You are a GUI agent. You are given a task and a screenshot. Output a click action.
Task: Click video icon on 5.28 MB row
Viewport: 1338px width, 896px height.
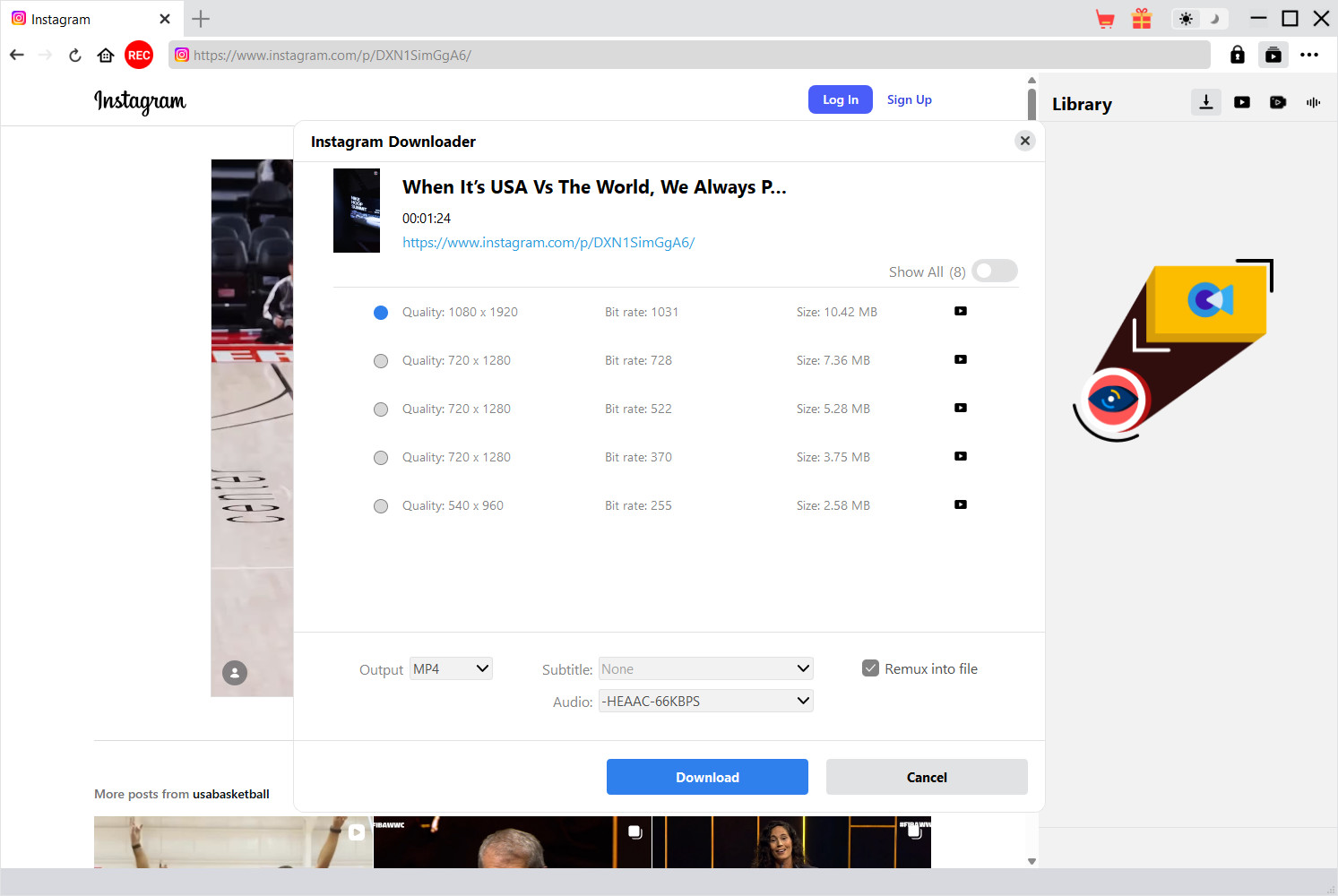click(961, 408)
